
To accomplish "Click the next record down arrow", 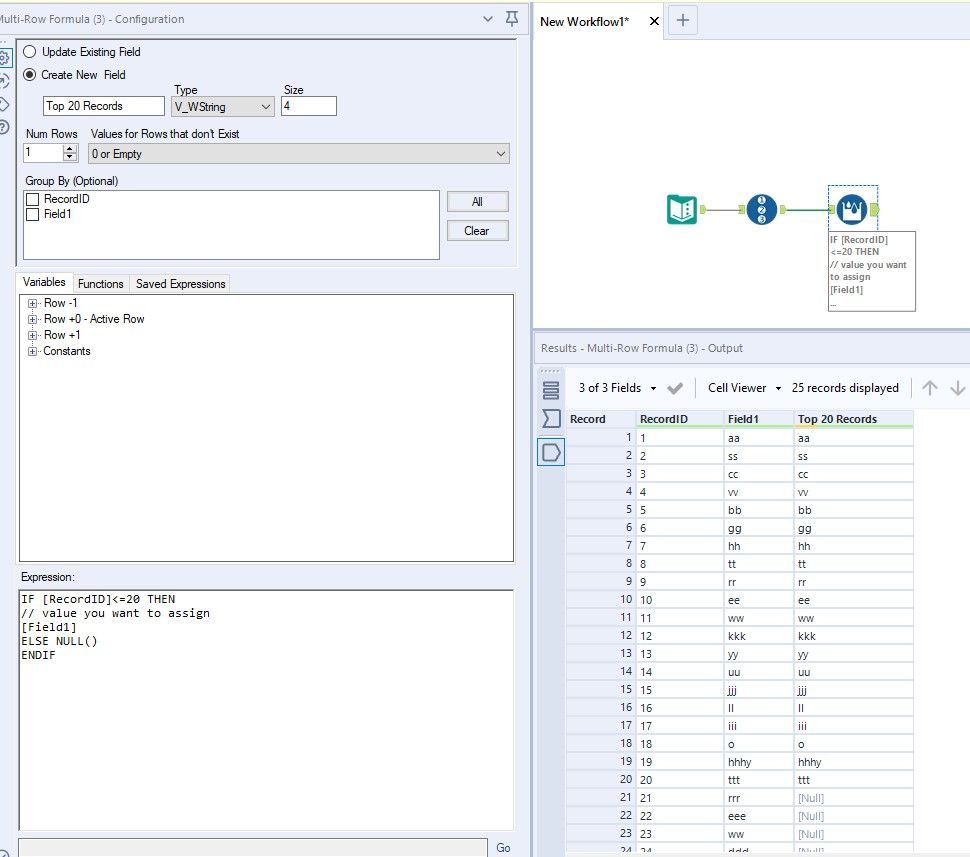I will pos(957,388).
